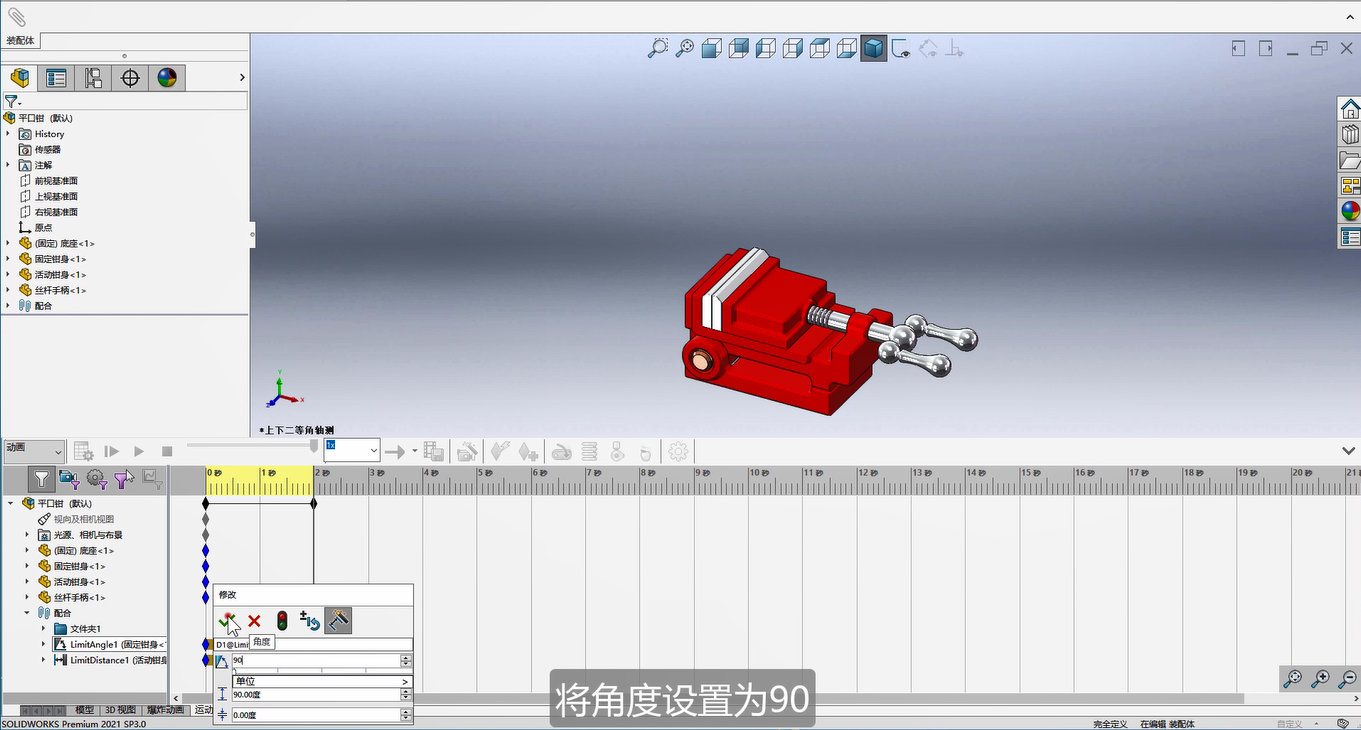
Task: Expand the 文件夹1 folder in motion tree
Action: click(44, 629)
